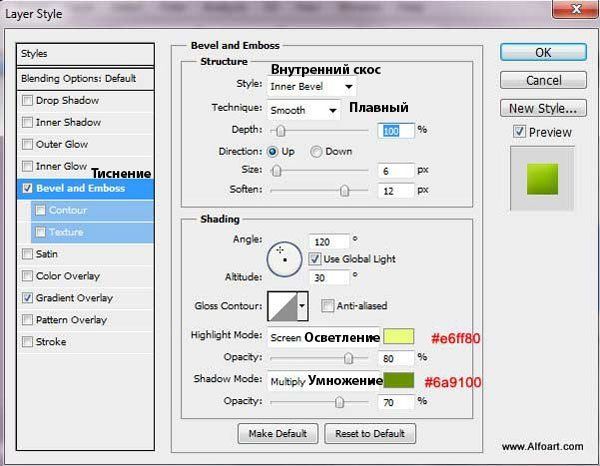
Task: Click the Depth slider handle
Action: pos(280,131)
